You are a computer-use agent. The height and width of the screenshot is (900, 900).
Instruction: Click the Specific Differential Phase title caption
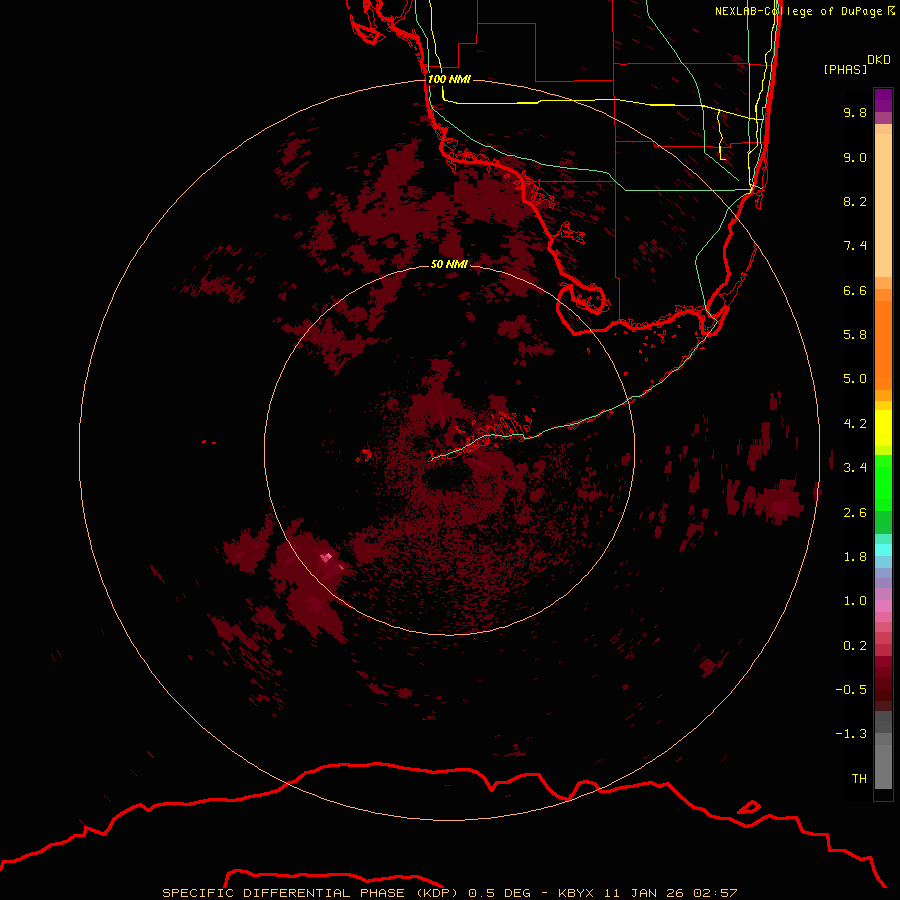click(449, 893)
